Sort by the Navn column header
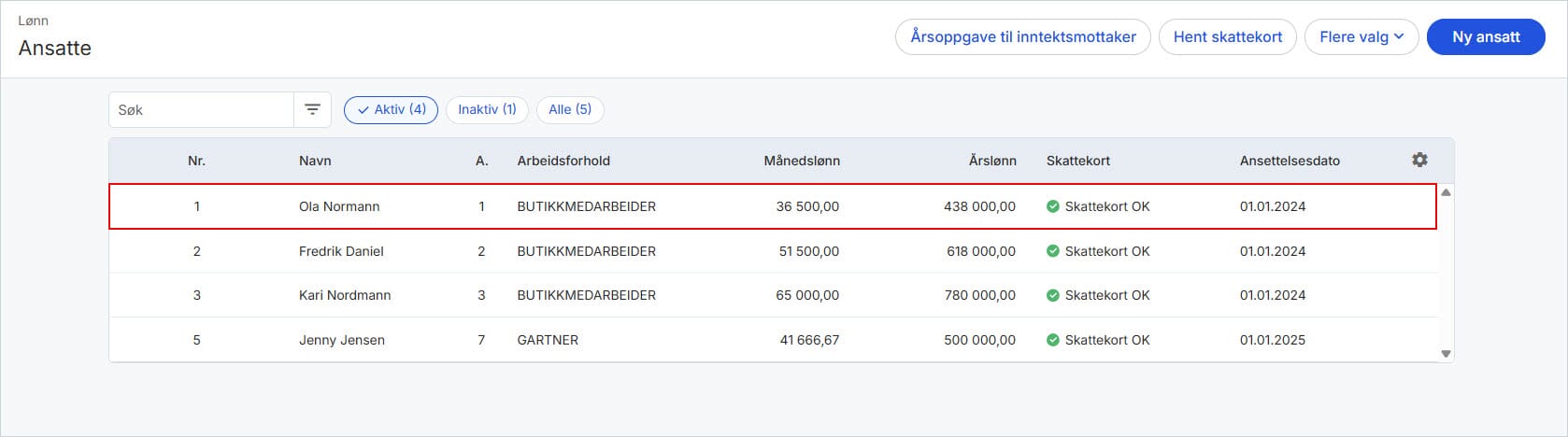Viewport: 1568px width, 437px height. click(315, 161)
